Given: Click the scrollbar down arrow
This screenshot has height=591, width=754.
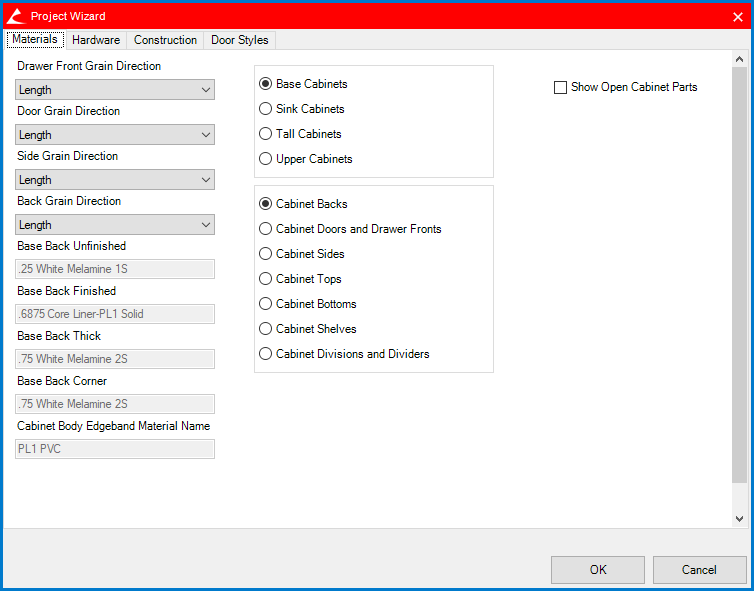Looking at the screenshot, I should pyautogui.click(x=740, y=519).
